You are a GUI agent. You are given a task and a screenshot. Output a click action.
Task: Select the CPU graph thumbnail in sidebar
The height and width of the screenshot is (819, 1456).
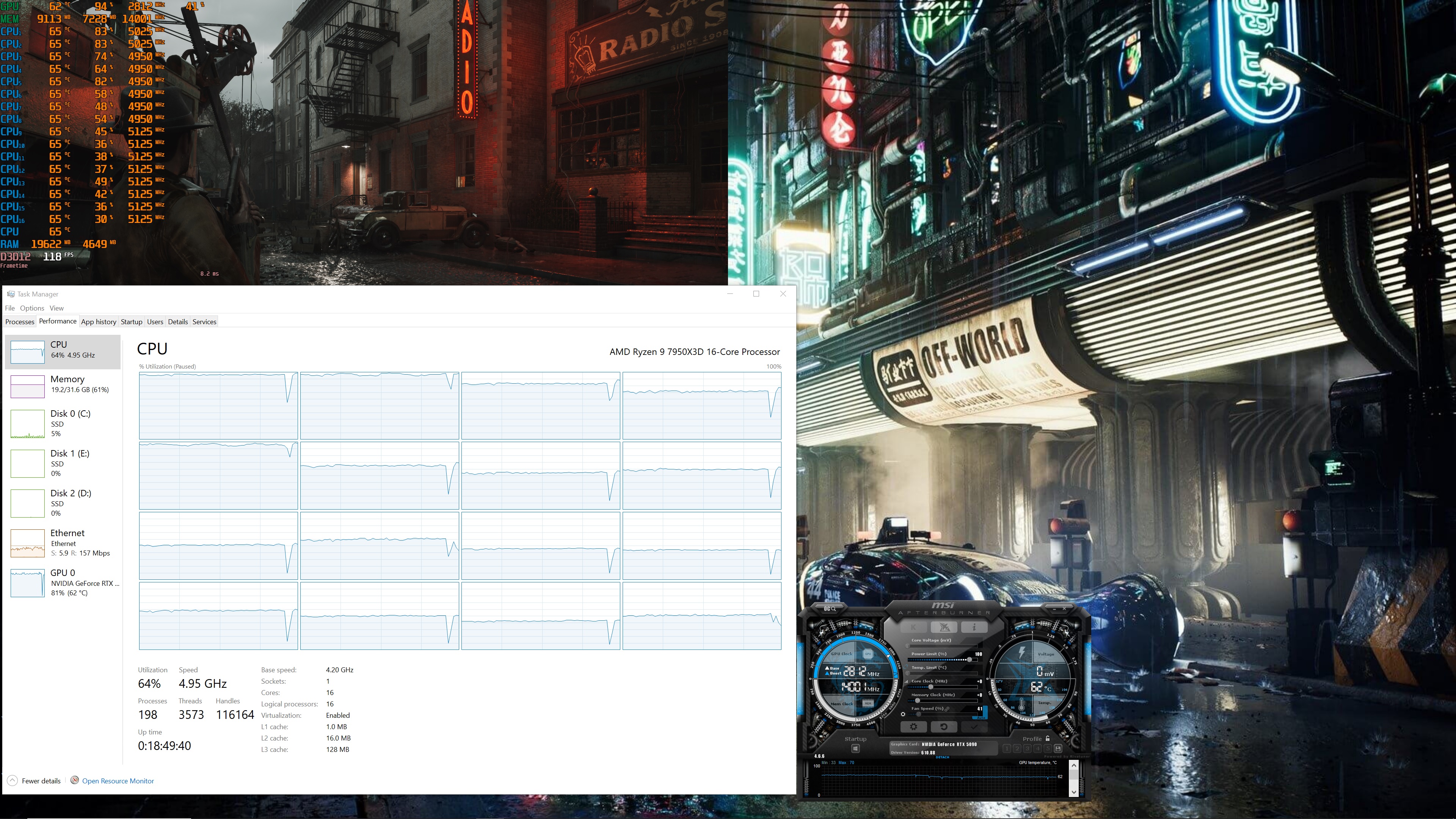tap(28, 352)
